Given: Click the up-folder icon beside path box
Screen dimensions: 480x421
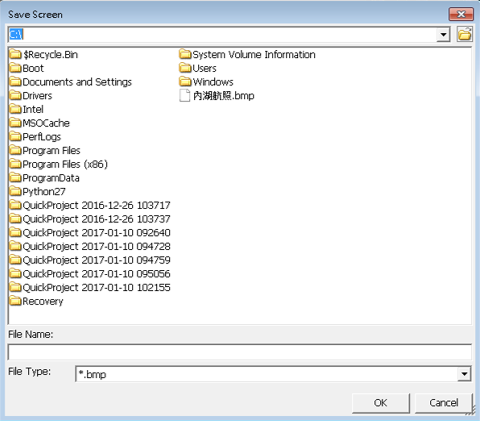Looking at the screenshot, I should [464, 34].
